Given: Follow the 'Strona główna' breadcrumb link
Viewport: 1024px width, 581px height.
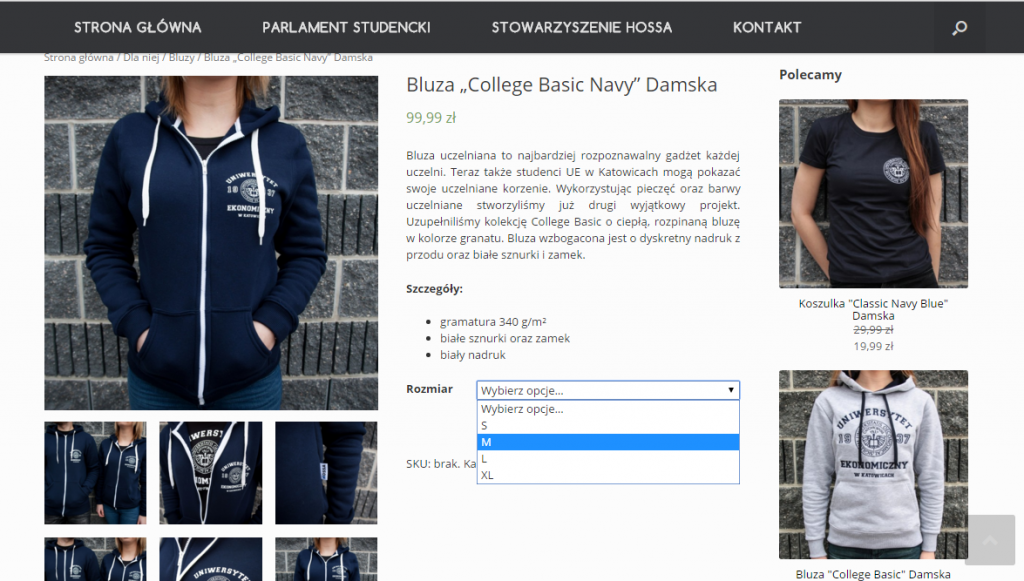Looking at the screenshot, I should [78, 57].
